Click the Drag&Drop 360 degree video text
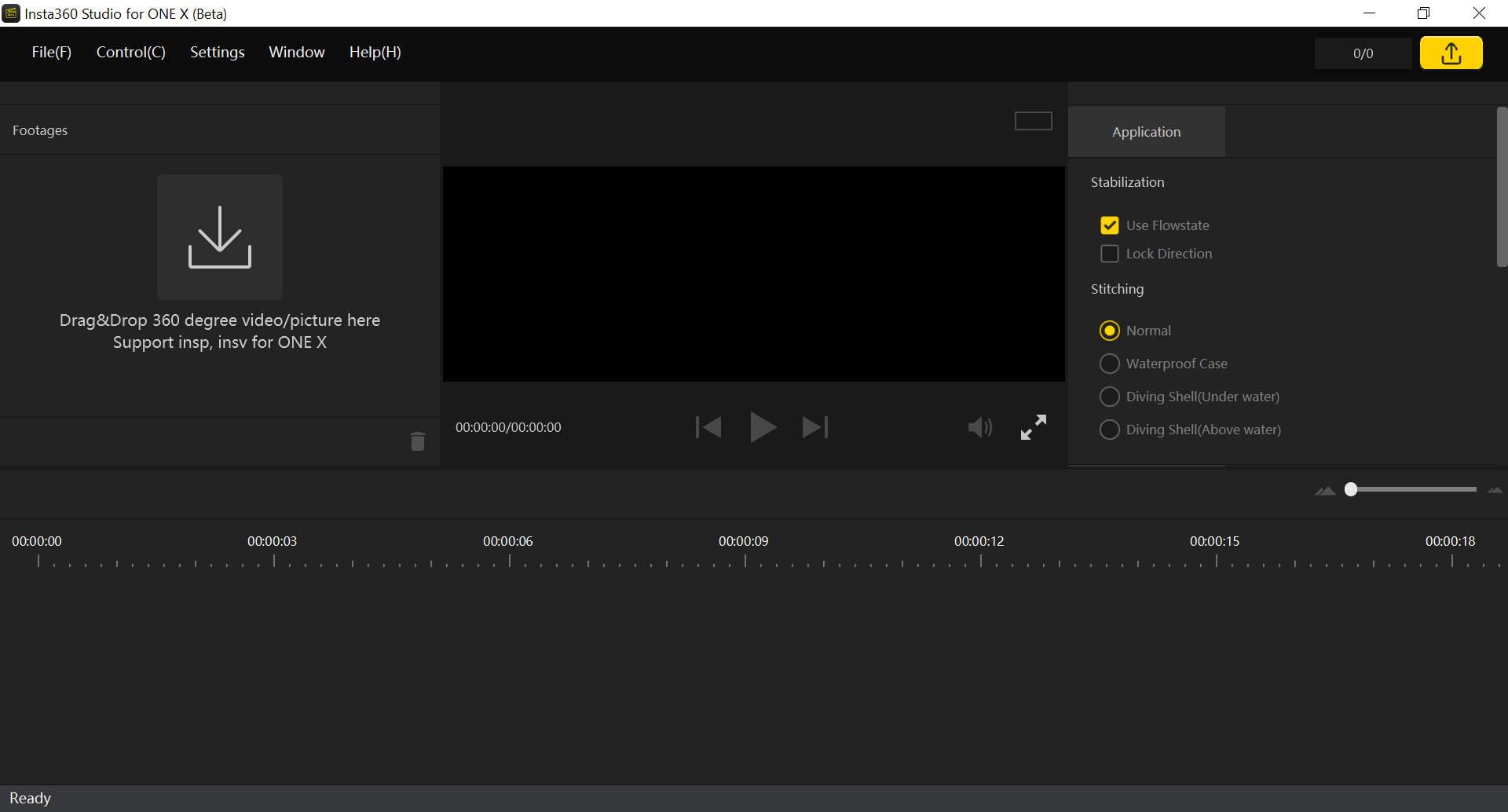This screenshot has height=812, width=1508. [220, 320]
